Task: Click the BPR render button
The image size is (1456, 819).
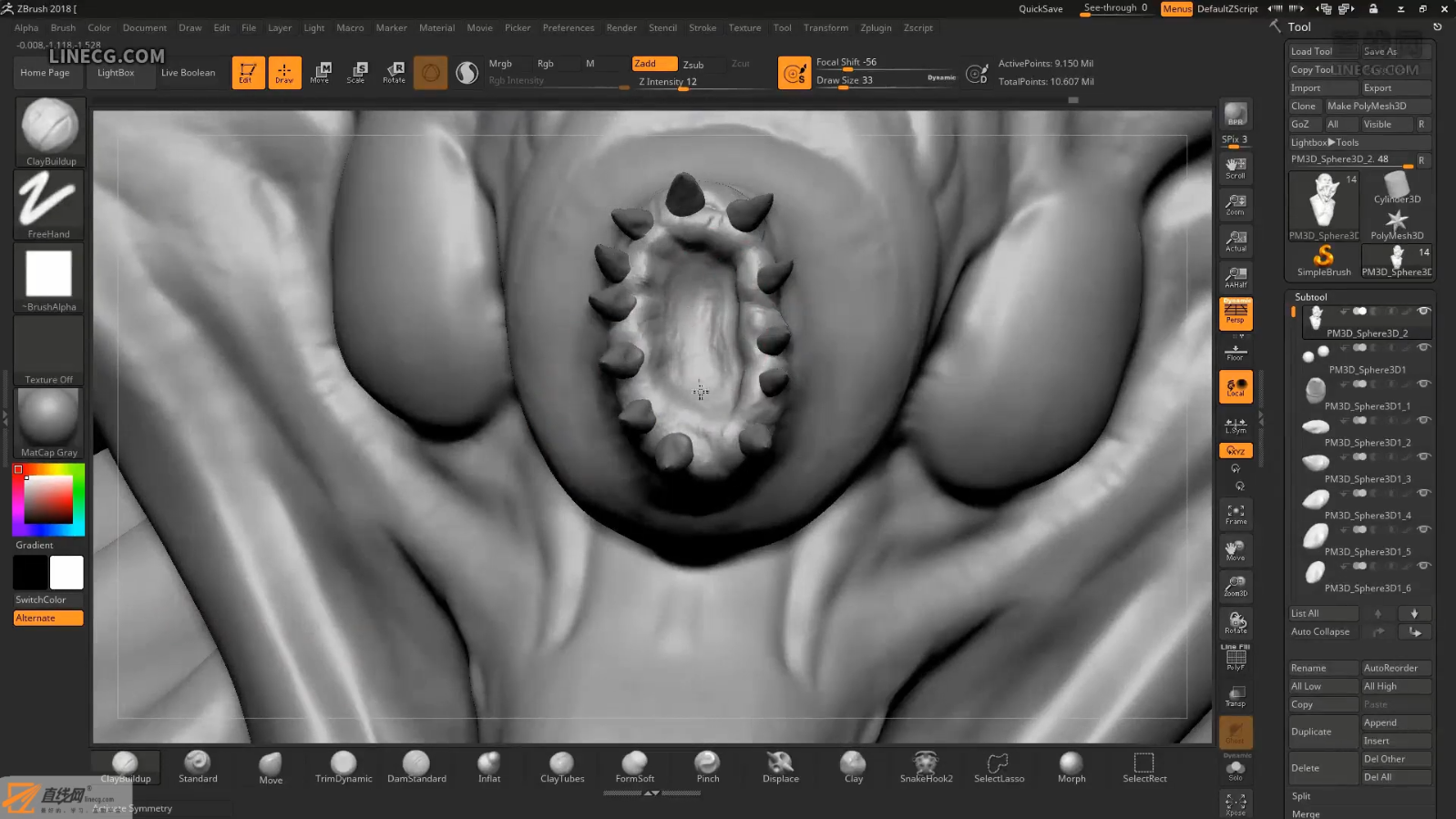Action: 1236,114
